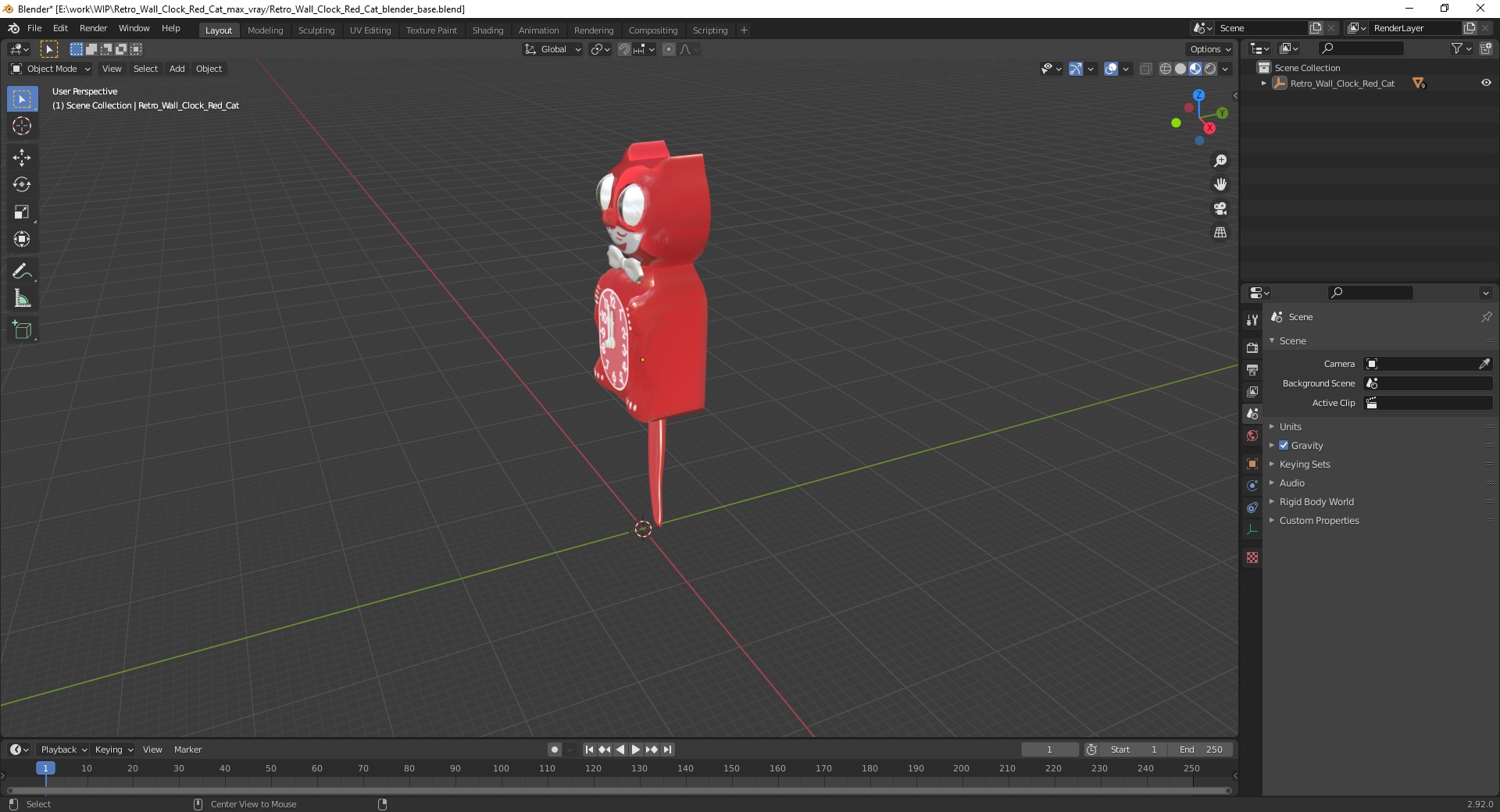Enable the Gravity checkbox
The width and height of the screenshot is (1500, 812).
1284,445
